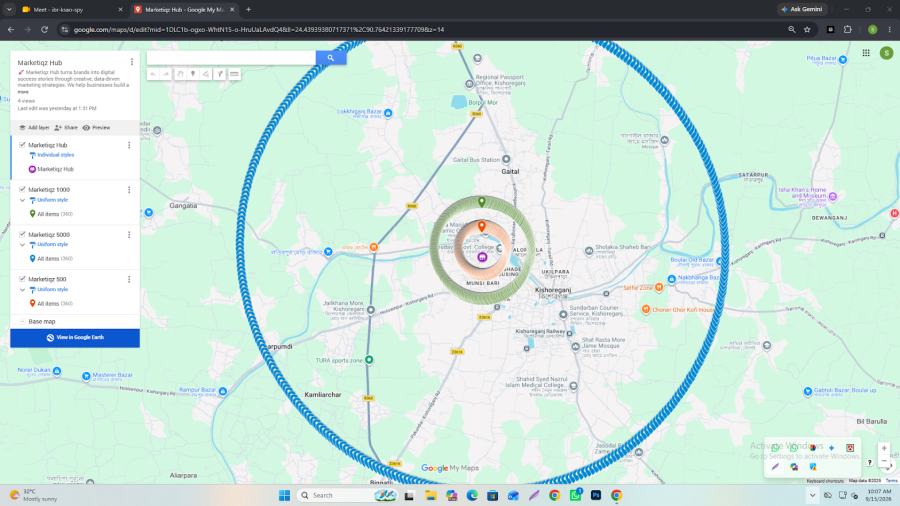
Task: Collapse Marketiqz 500 layer items chevron
Action: (22, 290)
